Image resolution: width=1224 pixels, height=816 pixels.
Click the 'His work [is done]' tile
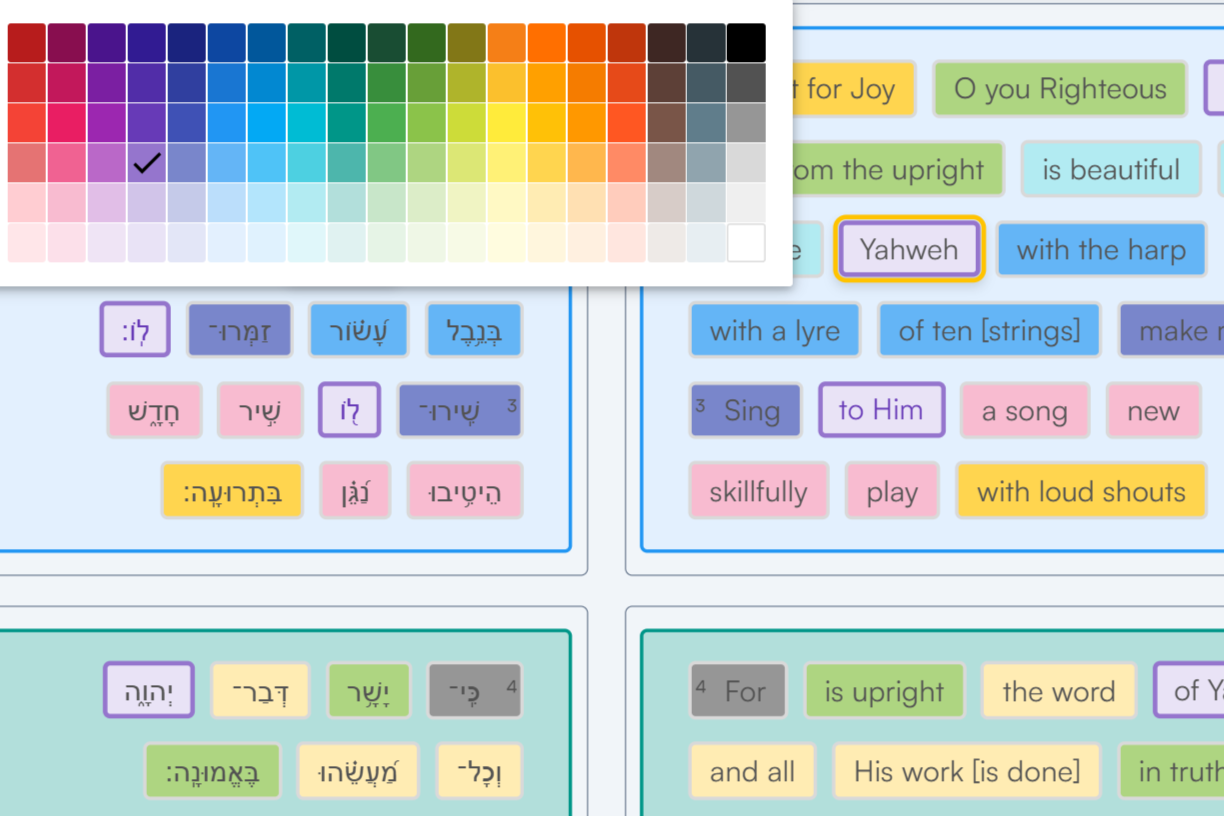[x=966, y=771]
